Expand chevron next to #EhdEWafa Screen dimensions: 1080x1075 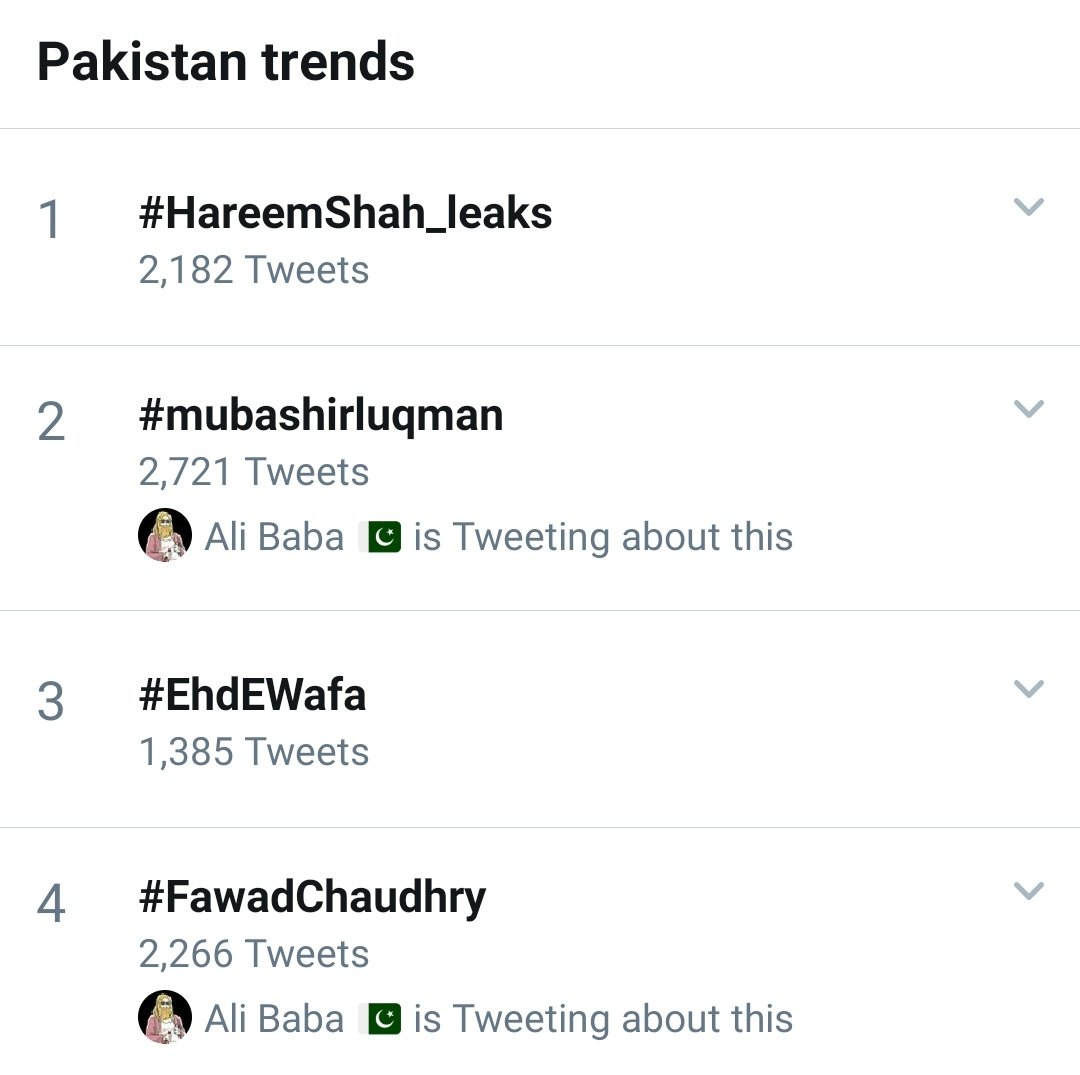pyautogui.click(x=1028, y=689)
